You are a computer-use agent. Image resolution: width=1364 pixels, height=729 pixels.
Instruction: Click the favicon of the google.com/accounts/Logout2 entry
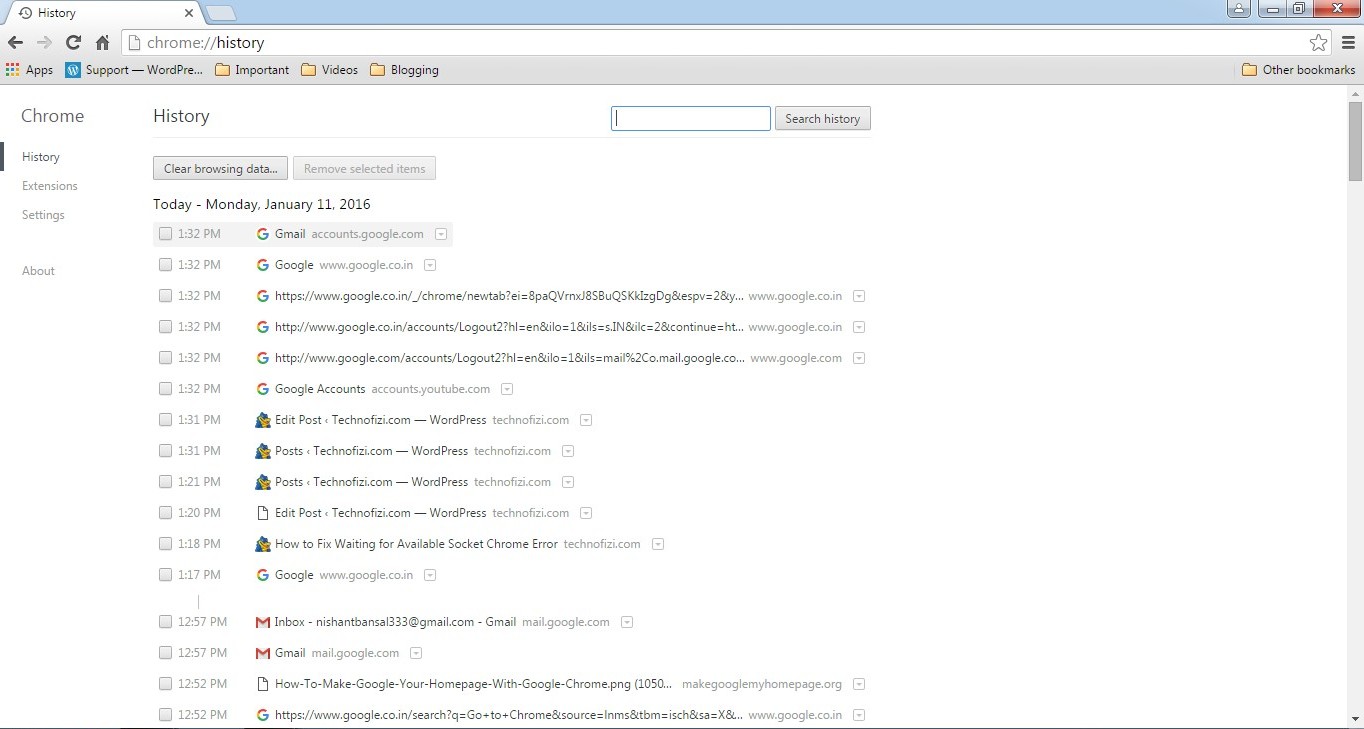tap(263, 358)
